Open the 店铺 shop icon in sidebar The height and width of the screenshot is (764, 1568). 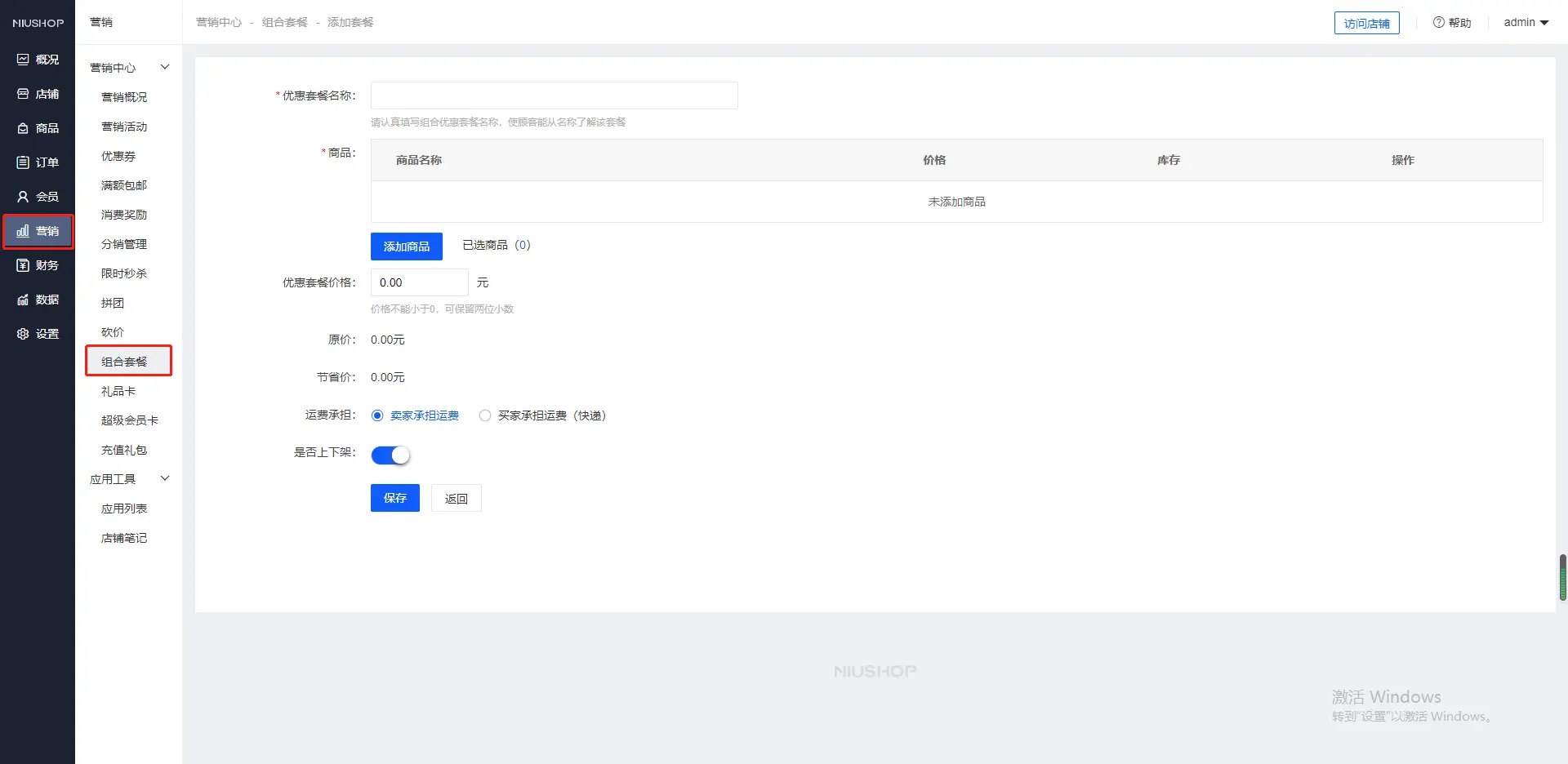[x=23, y=94]
